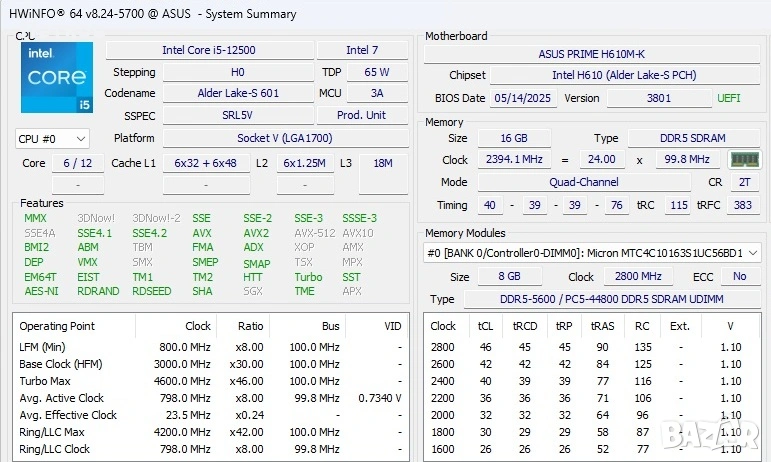Click the Alder Lake-S 601 codename field

[x=238, y=93]
